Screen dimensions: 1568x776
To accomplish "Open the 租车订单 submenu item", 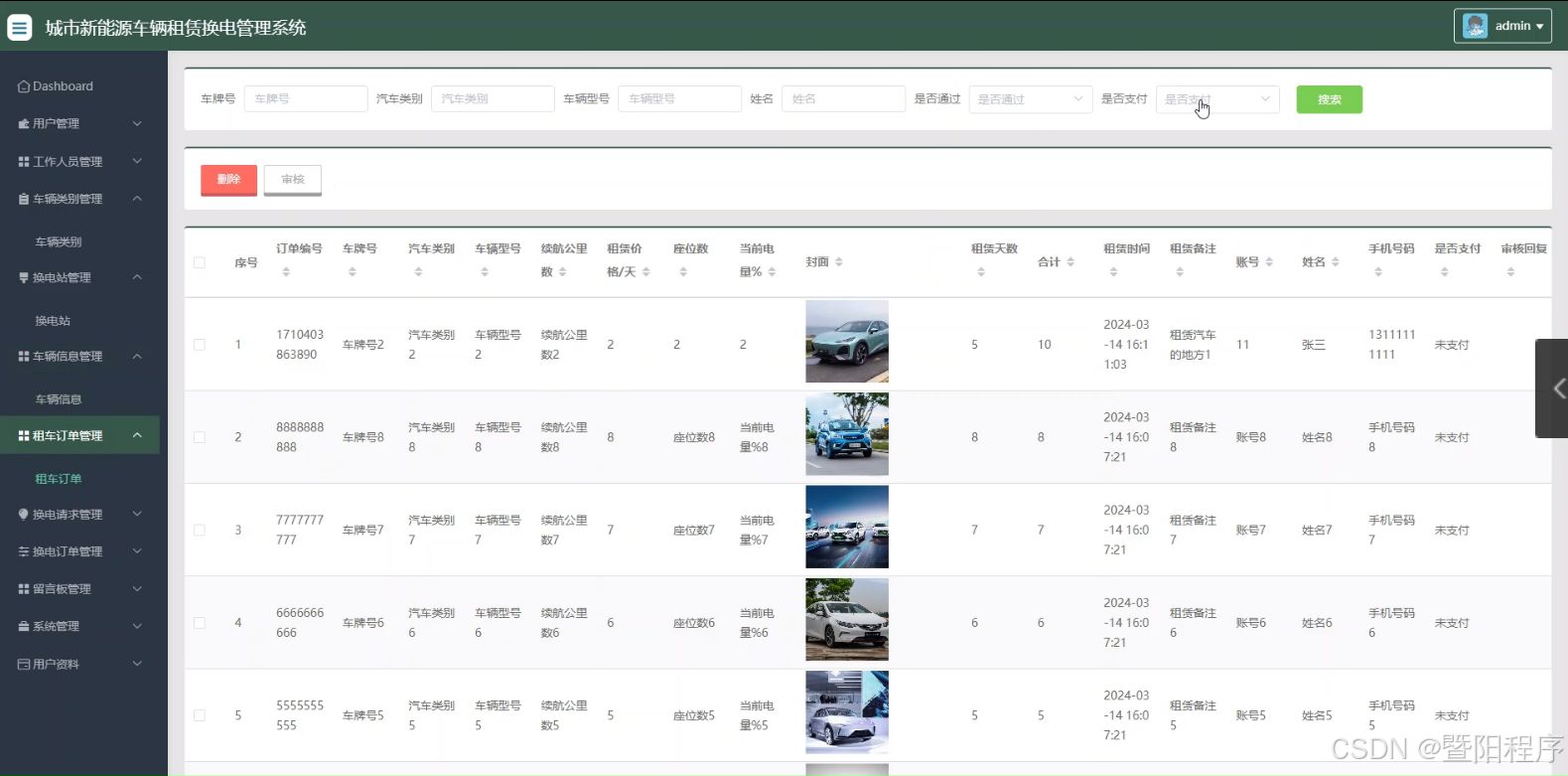I will click(x=59, y=479).
